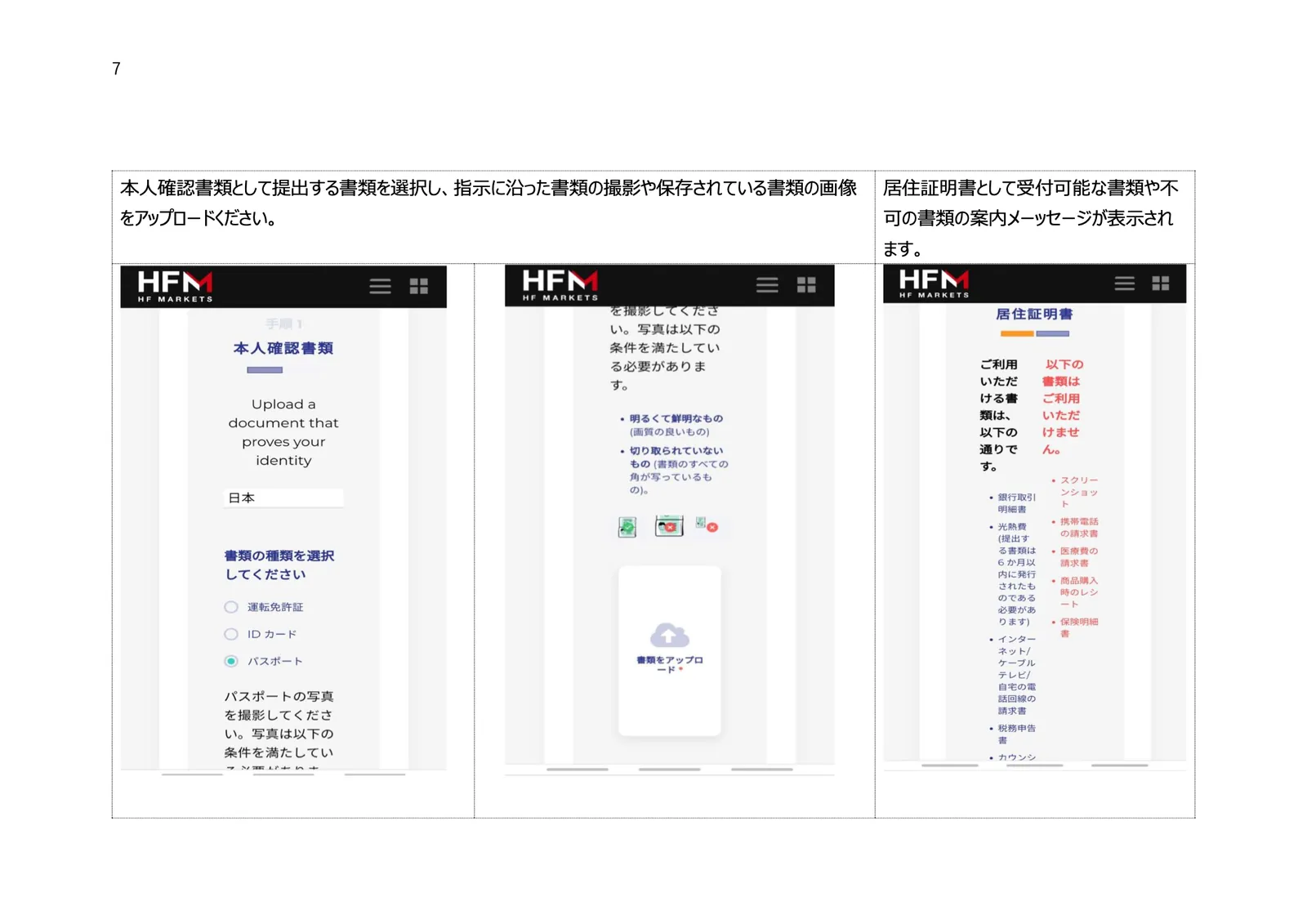Open hamburger menu in right phone screenshot
1307x924 pixels.
[1125, 283]
